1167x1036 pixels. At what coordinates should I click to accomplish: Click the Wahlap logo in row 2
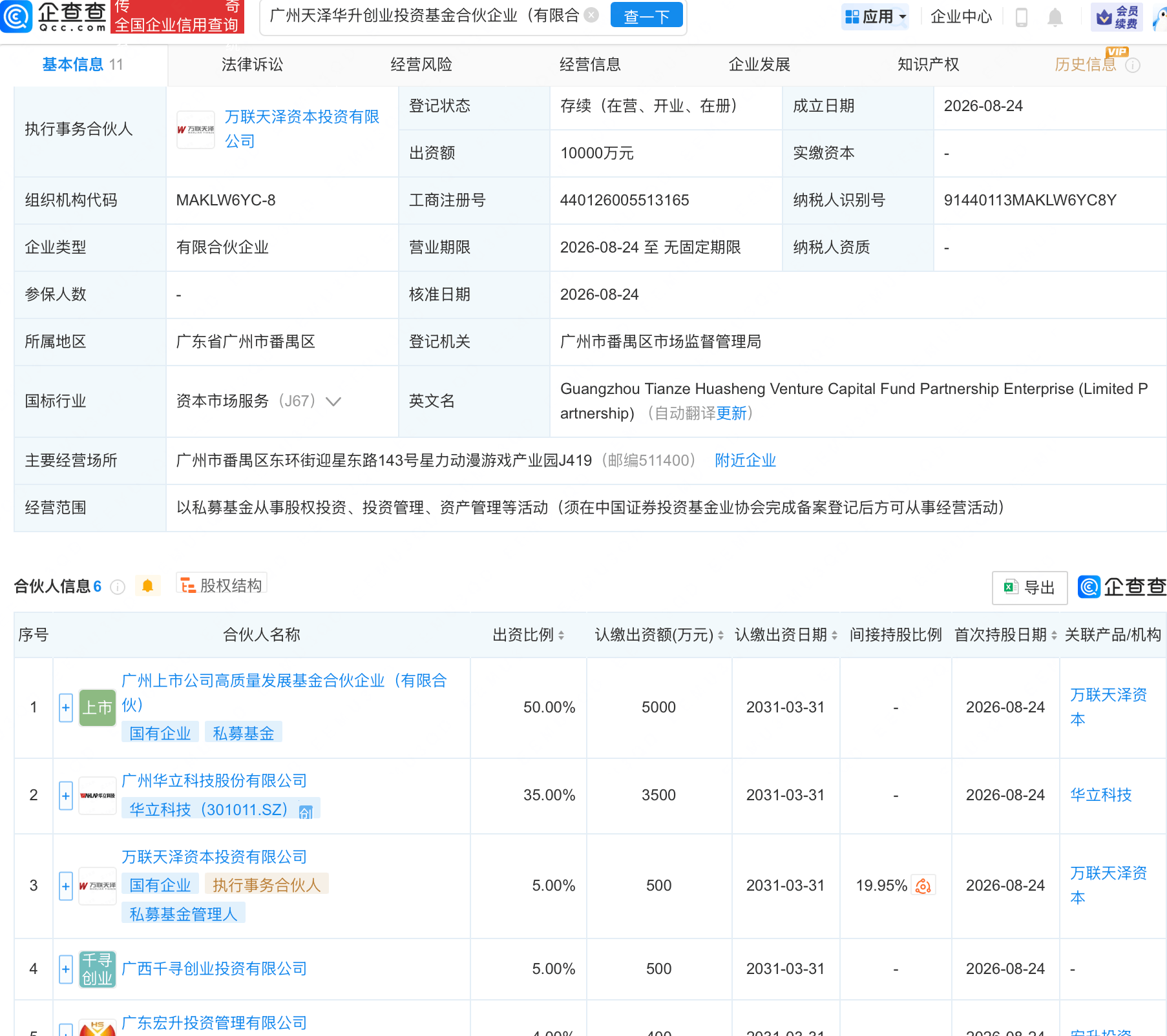point(98,796)
